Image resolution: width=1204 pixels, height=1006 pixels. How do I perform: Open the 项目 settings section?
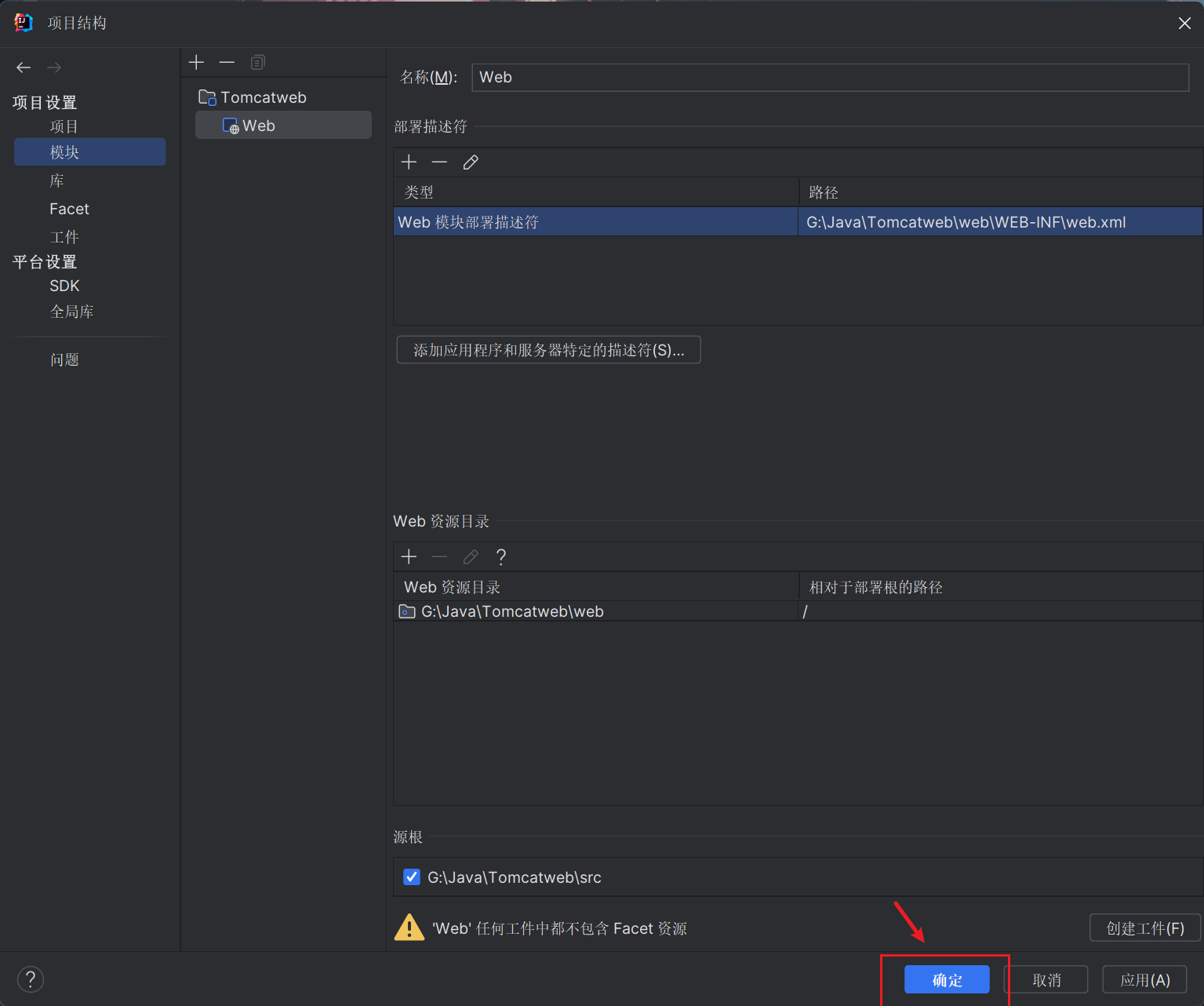[64, 126]
